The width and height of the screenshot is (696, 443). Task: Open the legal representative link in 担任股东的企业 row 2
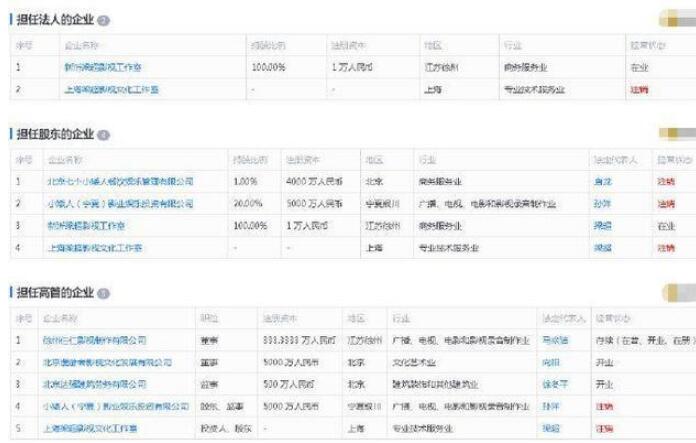click(x=603, y=204)
